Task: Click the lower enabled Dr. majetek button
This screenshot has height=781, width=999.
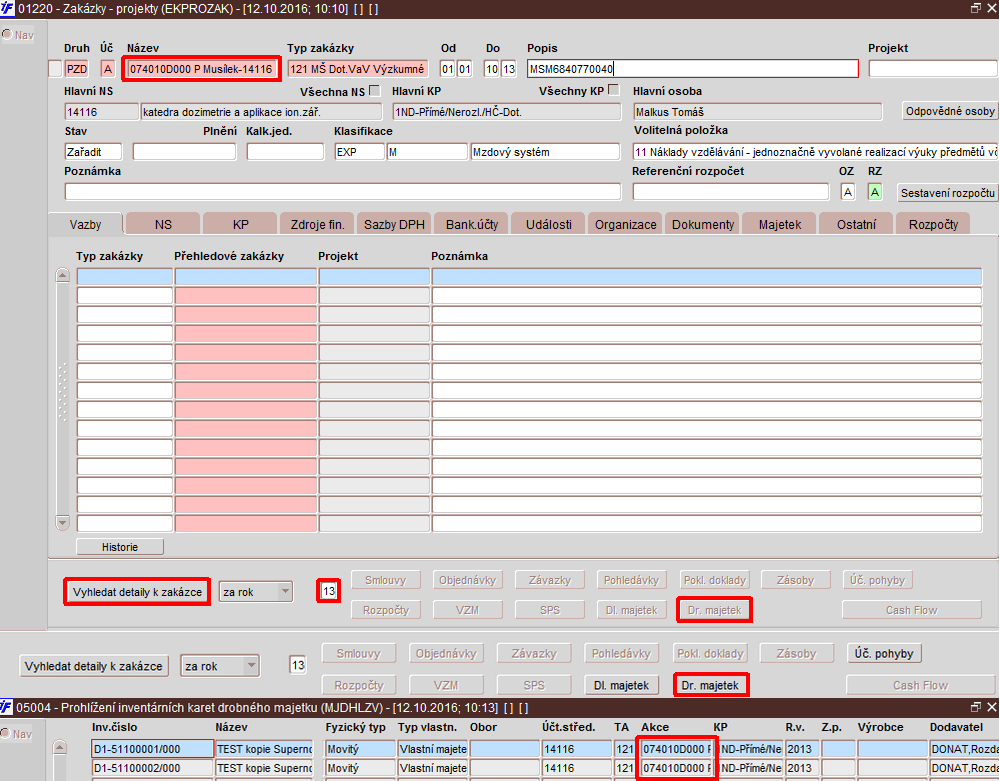Action: click(710, 685)
